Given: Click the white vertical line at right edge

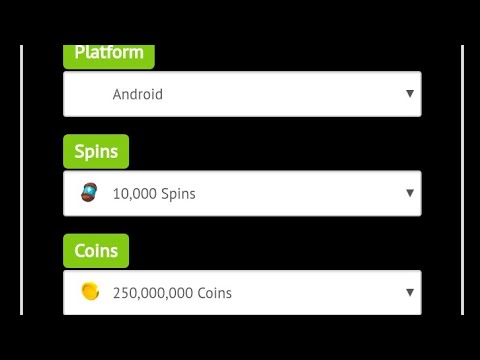Looking at the screenshot, I should pos(462,180).
